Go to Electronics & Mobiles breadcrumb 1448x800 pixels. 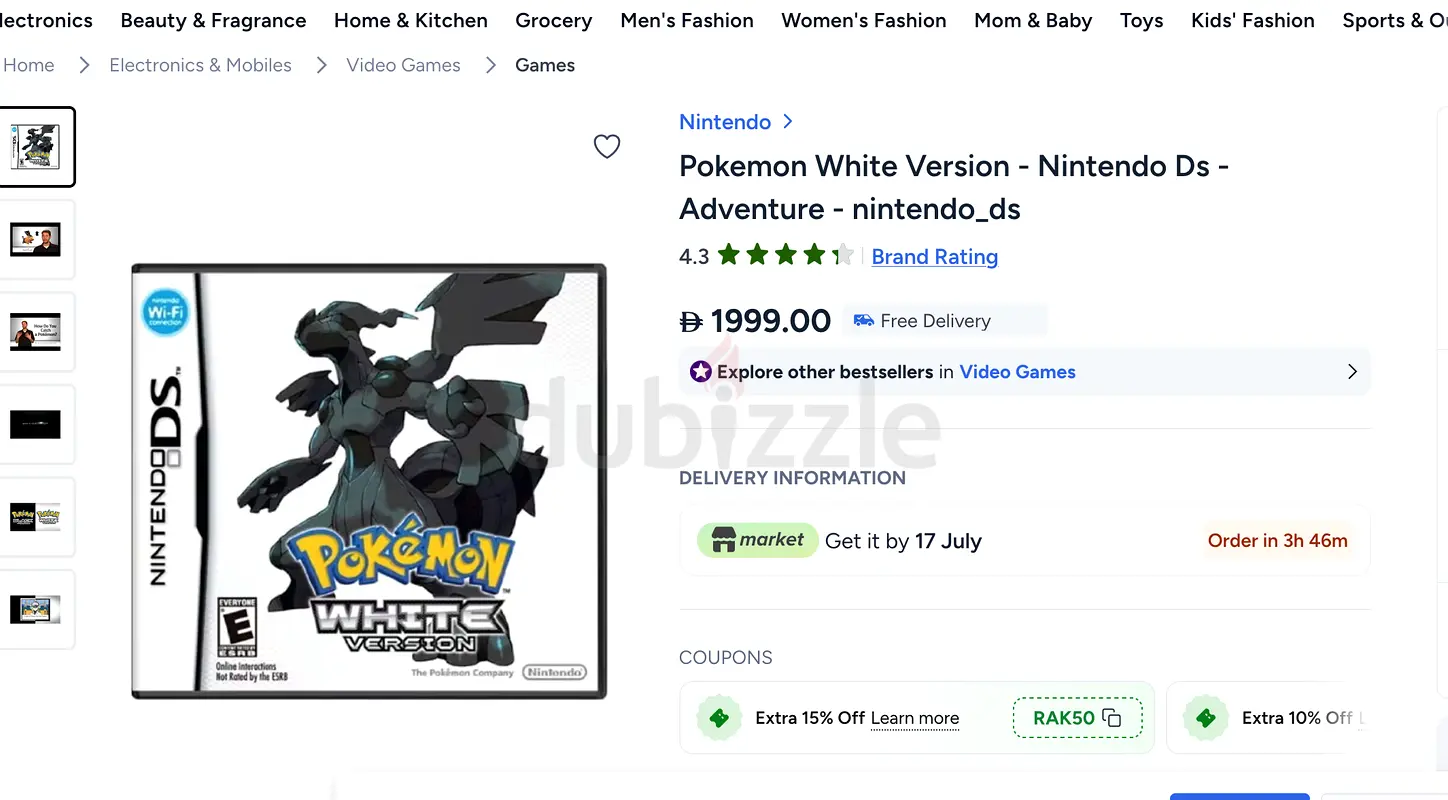click(x=200, y=65)
